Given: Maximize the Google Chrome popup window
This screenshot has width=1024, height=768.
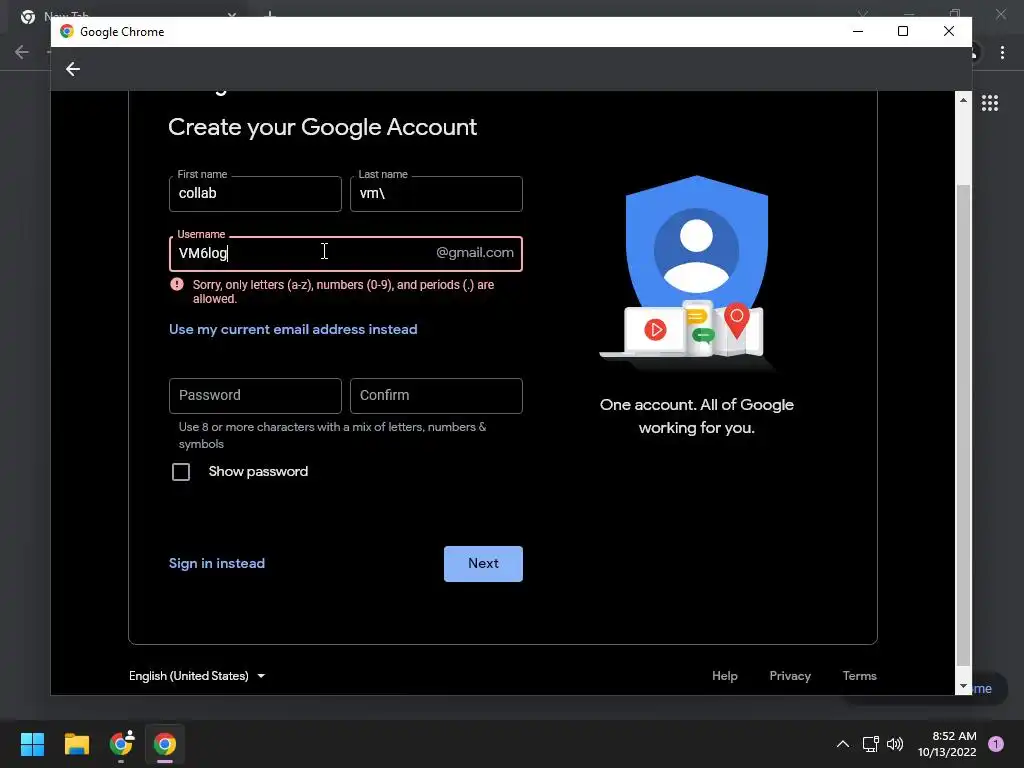Looking at the screenshot, I should tap(903, 31).
